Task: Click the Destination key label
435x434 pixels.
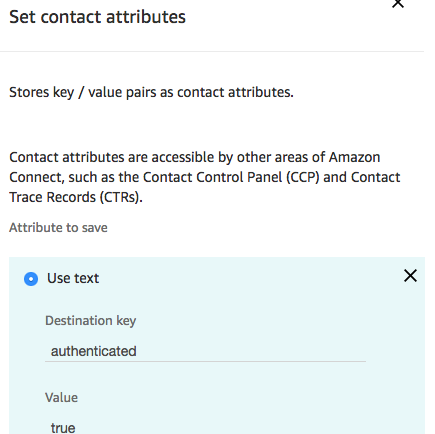Action: 91,321
